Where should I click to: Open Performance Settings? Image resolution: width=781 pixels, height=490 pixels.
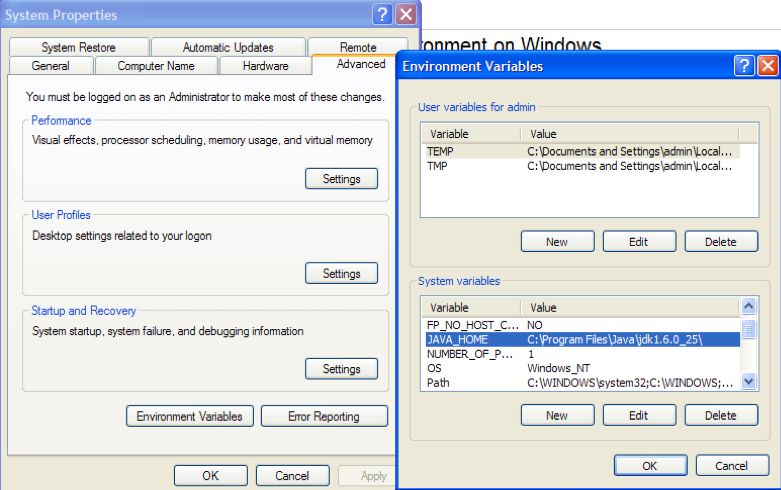(x=341, y=179)
